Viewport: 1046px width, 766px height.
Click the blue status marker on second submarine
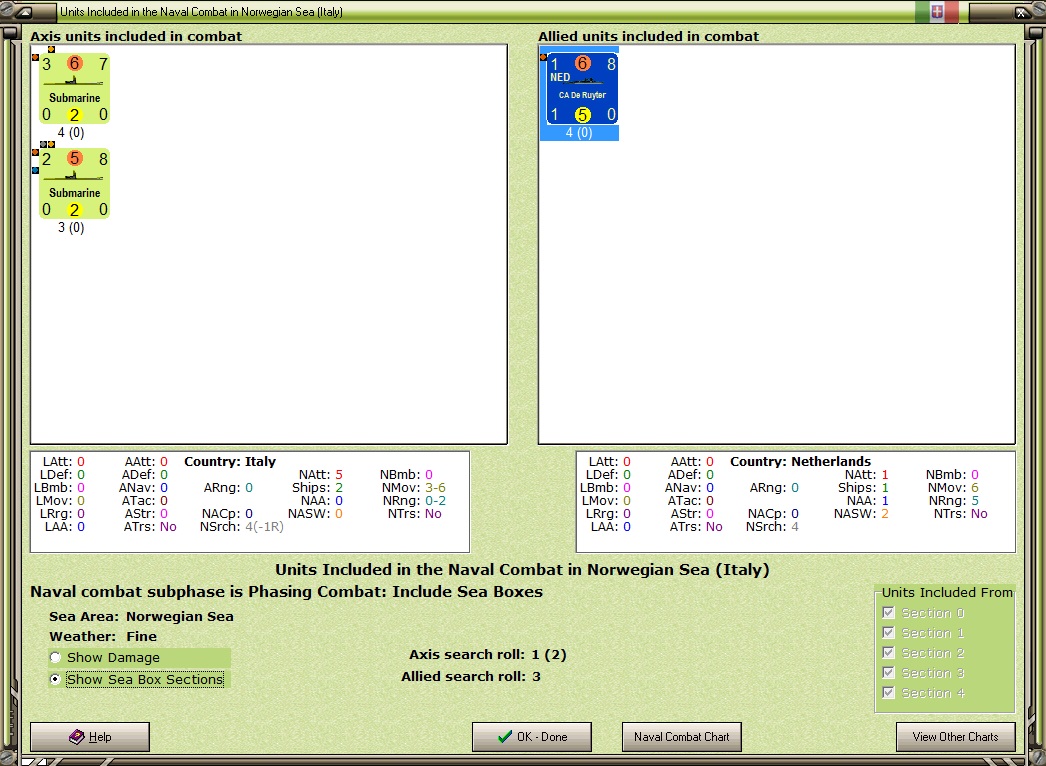pos(35,170)
